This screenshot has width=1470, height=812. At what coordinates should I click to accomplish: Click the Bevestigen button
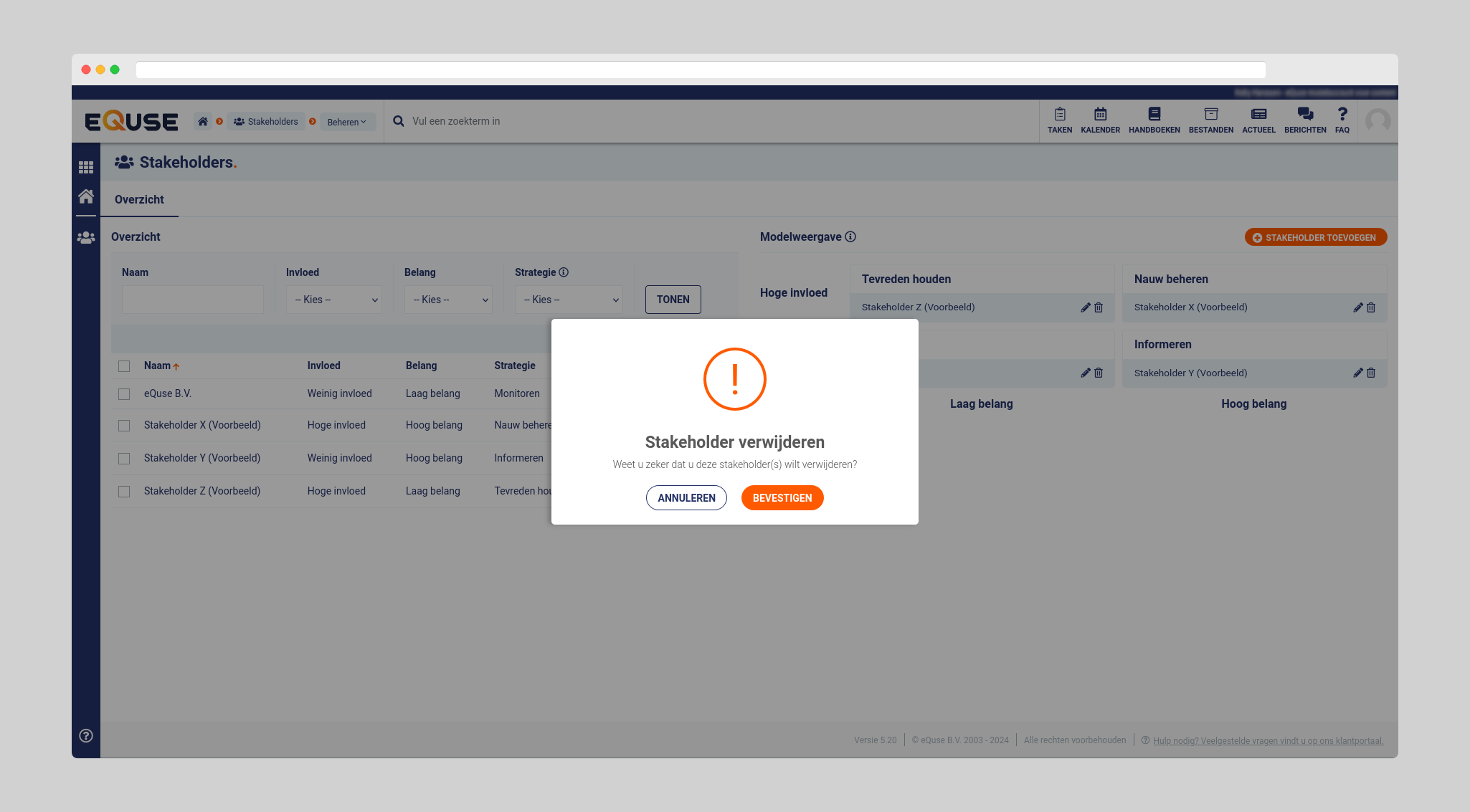782,498
